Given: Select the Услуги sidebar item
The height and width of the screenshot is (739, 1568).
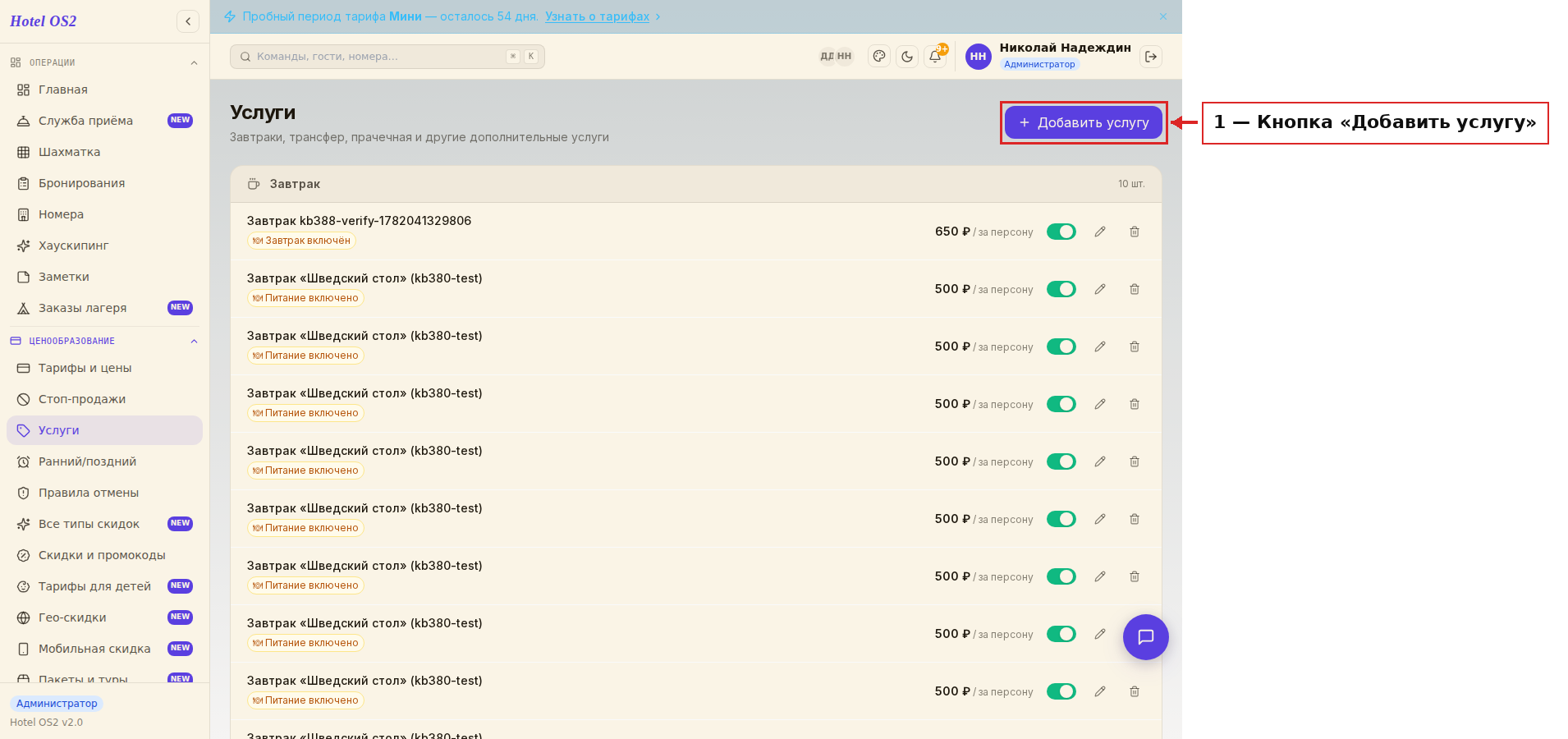Looking at the screenshot, I should click(104, 430).
